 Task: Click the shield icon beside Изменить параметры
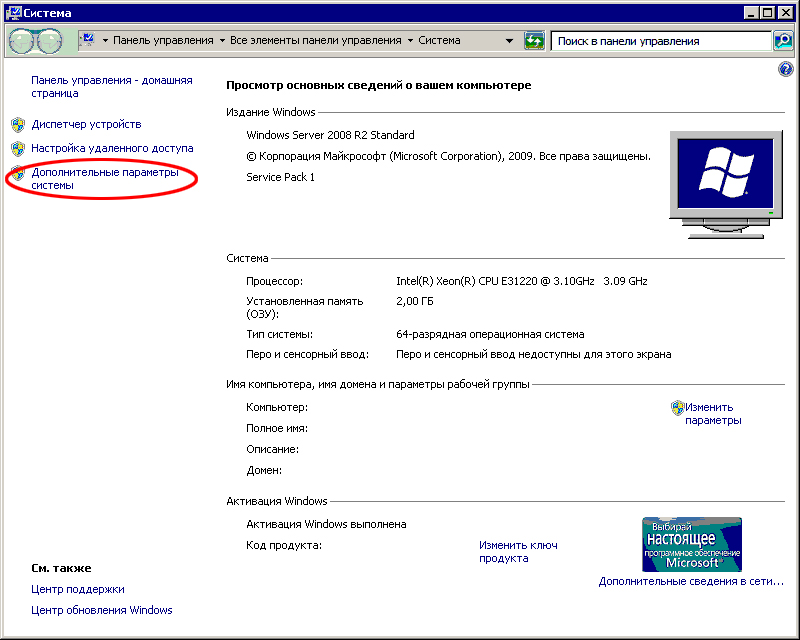677,407
